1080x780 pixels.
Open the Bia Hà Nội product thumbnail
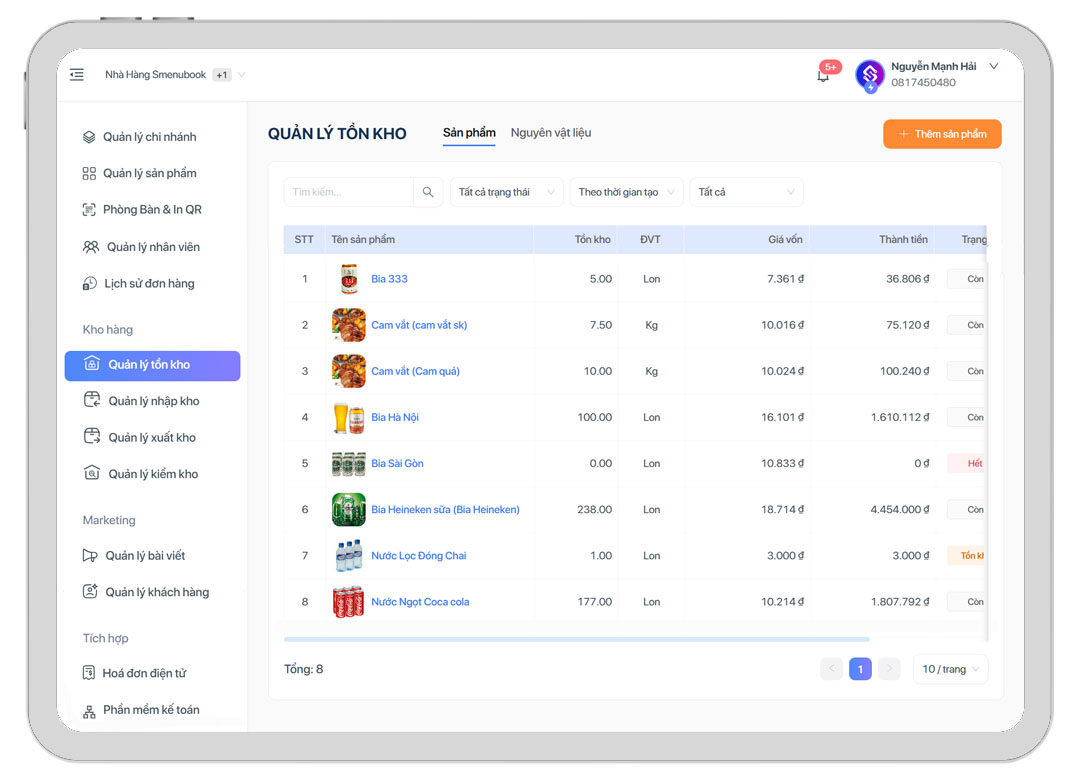[x=349, y=418]
